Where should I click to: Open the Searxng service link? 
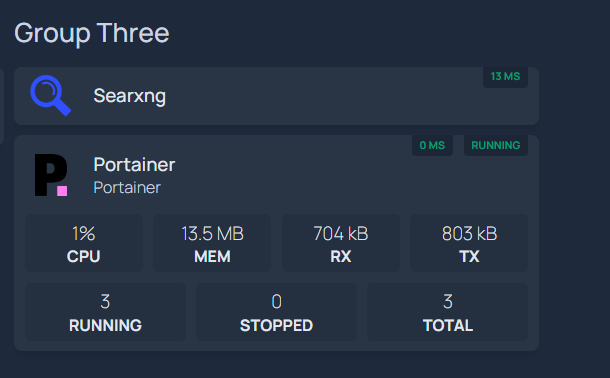point(130,96)
